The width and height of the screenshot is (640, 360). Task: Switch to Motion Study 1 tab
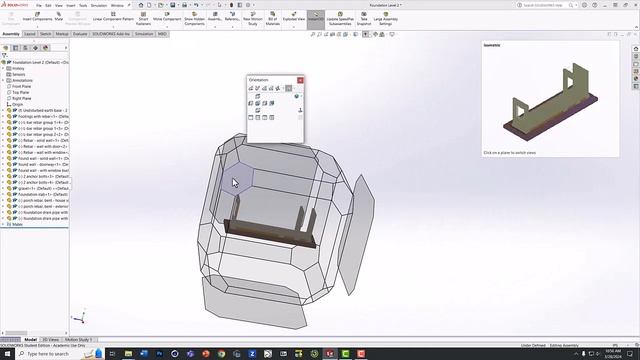coord(78,340)
